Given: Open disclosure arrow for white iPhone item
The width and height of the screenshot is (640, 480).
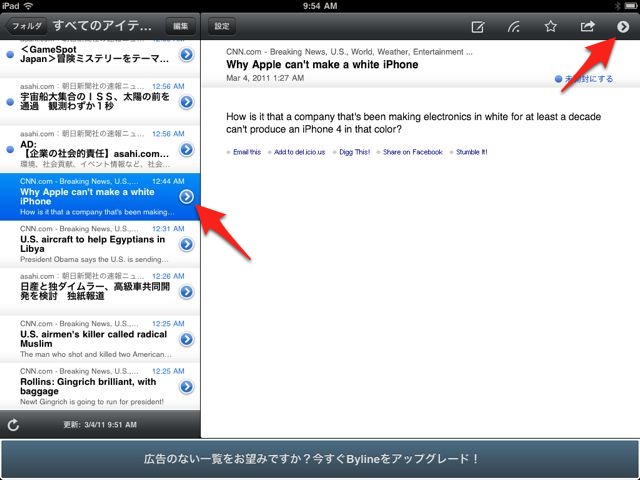Looking at the screenshot, I should coord(187,197).
